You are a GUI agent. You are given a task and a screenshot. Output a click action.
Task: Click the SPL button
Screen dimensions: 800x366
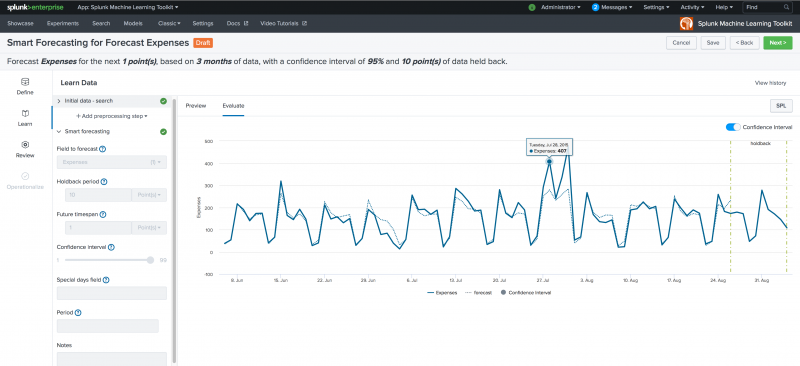781,106
